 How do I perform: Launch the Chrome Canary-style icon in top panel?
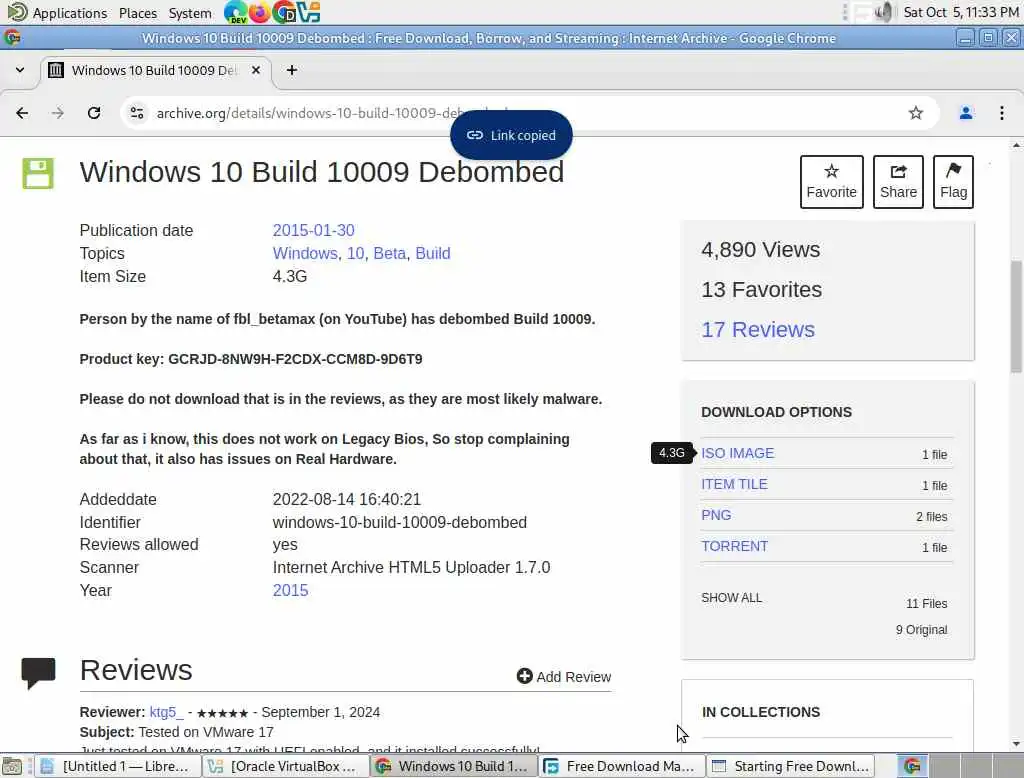coord(284,12)
